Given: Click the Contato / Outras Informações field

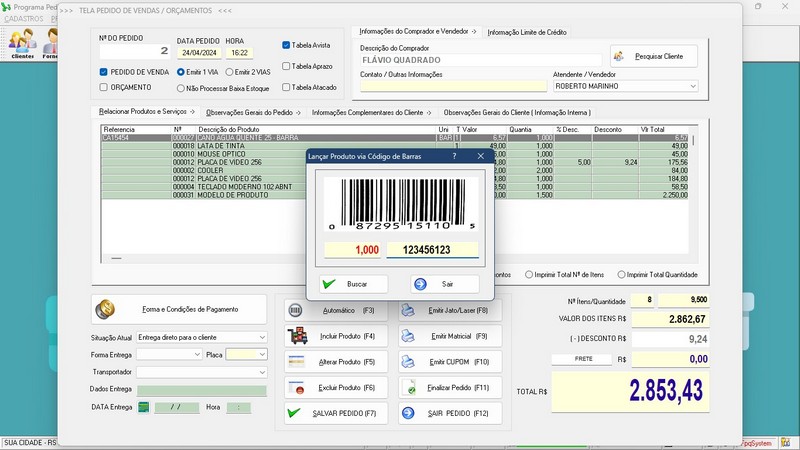Looking at the screenshot, I should click(x=453, y=86).
